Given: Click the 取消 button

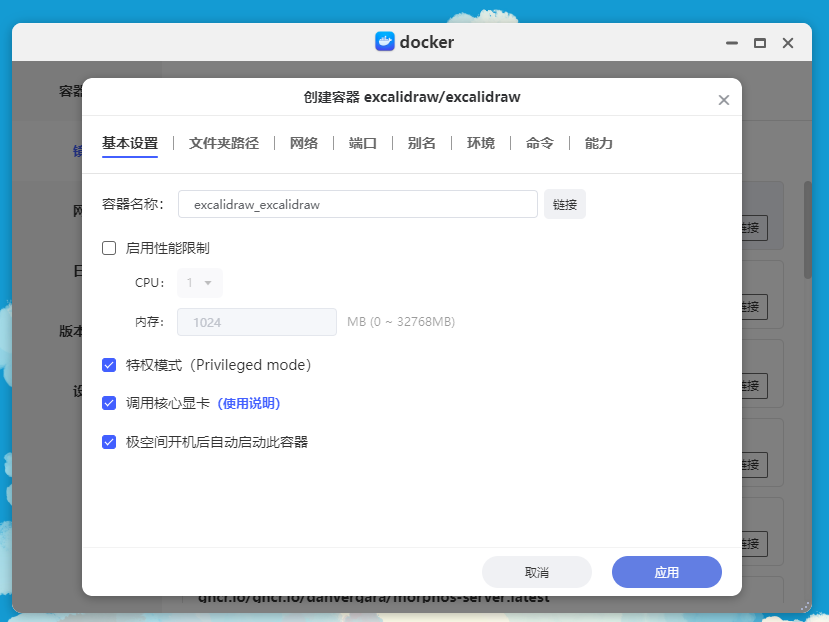Looking at the screenshot, I should (x=537, y=572).
